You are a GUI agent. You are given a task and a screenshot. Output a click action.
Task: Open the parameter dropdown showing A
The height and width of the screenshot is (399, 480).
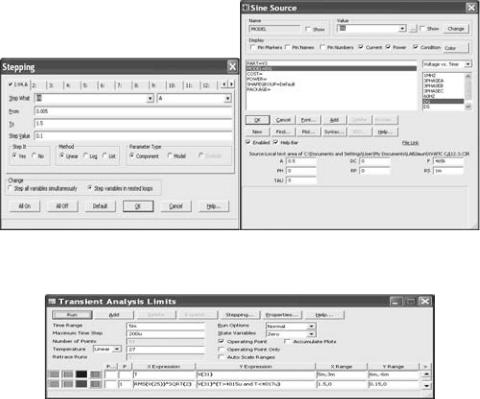click(228, 98)
